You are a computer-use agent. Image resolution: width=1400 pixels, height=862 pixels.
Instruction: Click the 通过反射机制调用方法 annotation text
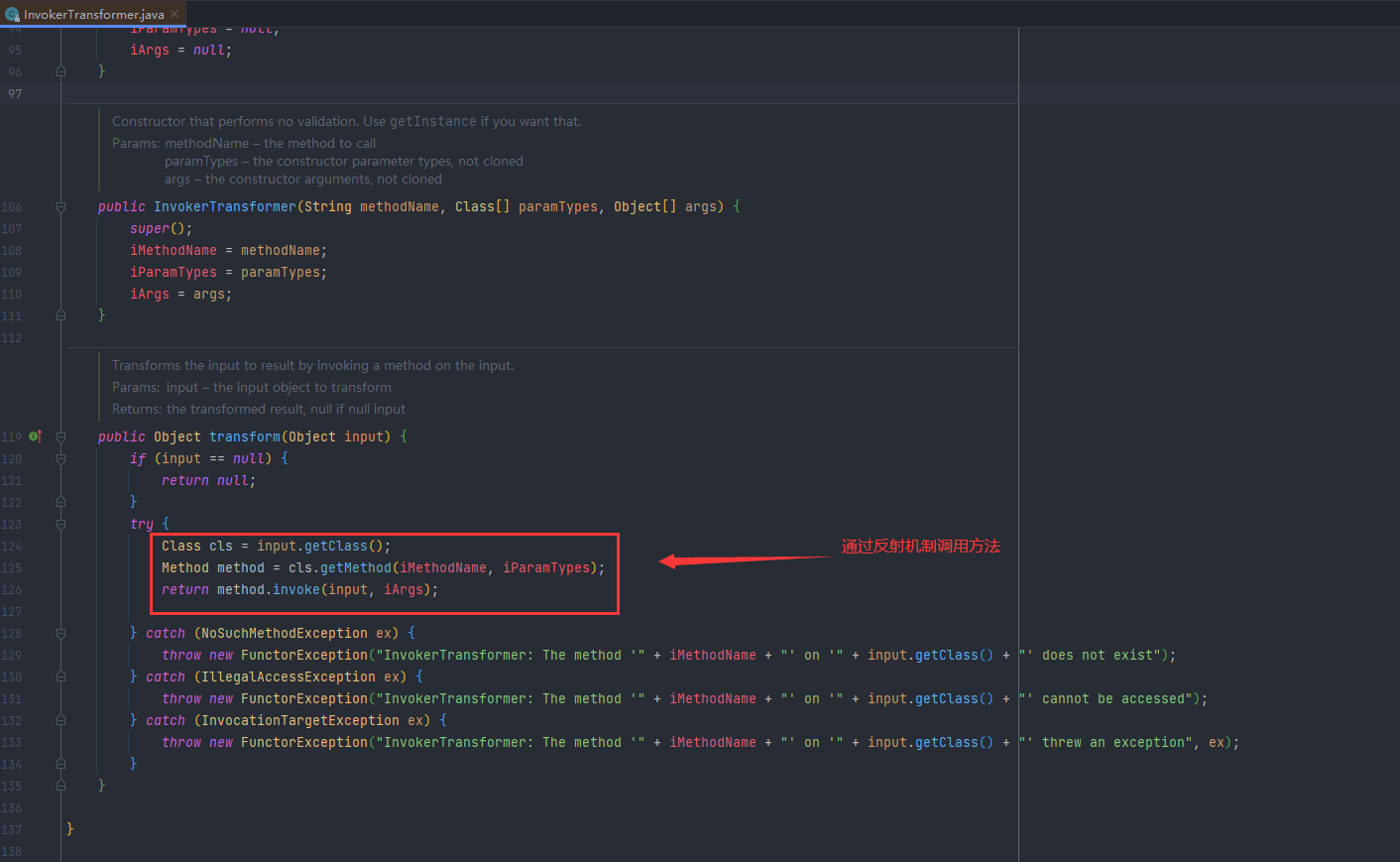tap(920, 546)
